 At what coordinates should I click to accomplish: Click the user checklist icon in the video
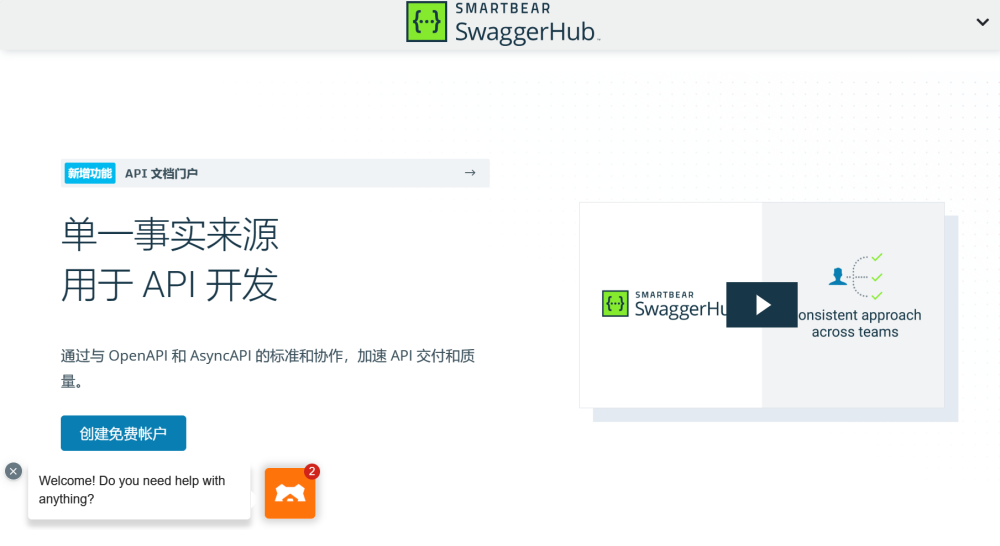pos(856,277)
